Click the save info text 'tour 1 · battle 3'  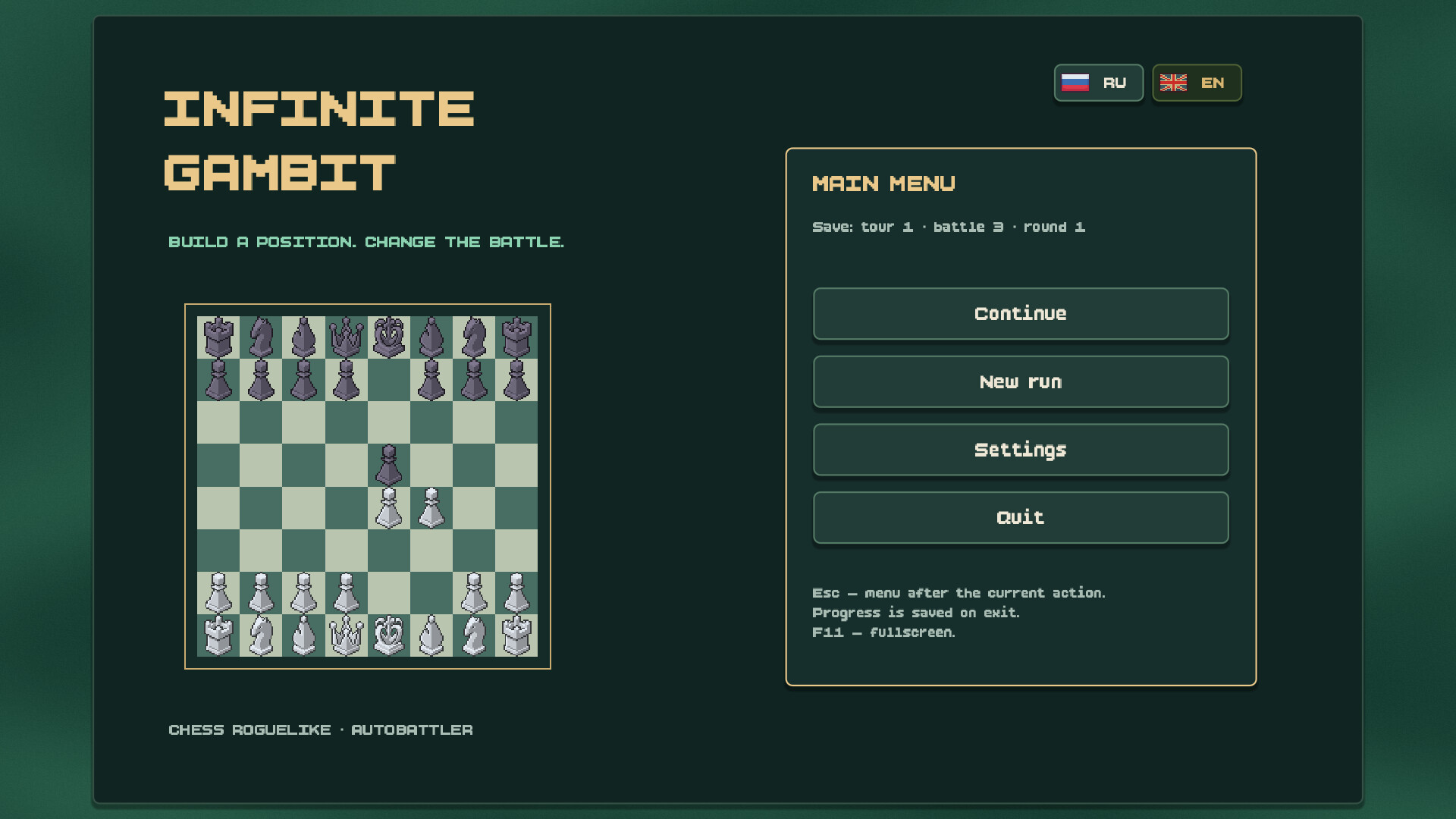(932, 227)
